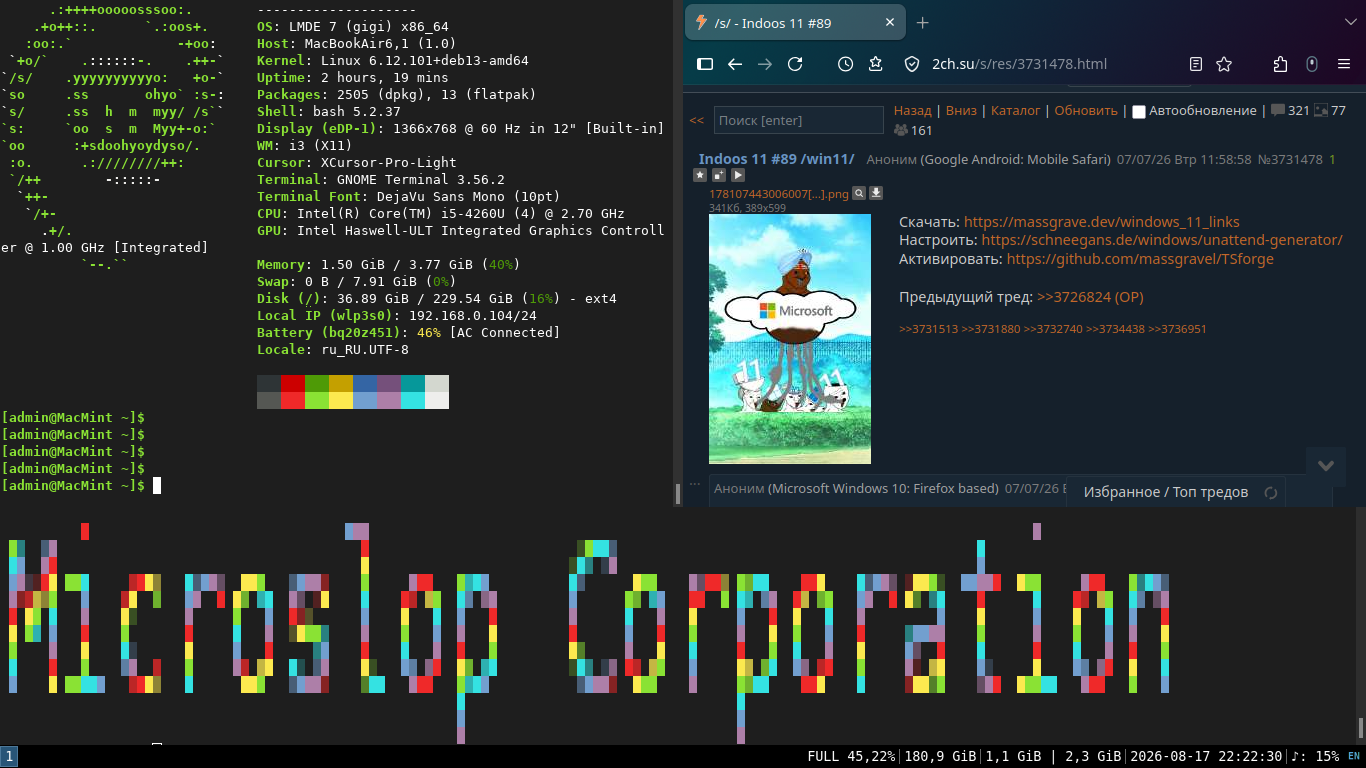This screenshot has height=768, width=1366.
Task: Click the refresh spinner in Избранное panel
Action: pos(1271,492)
